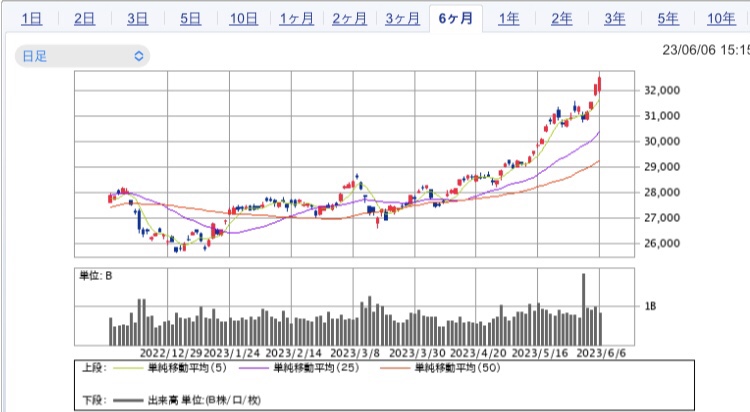Image resolution: width=750 pixels, height=412 pixels.
Task: Click the 27,000 price axis label
Action: tap(662, 218)
